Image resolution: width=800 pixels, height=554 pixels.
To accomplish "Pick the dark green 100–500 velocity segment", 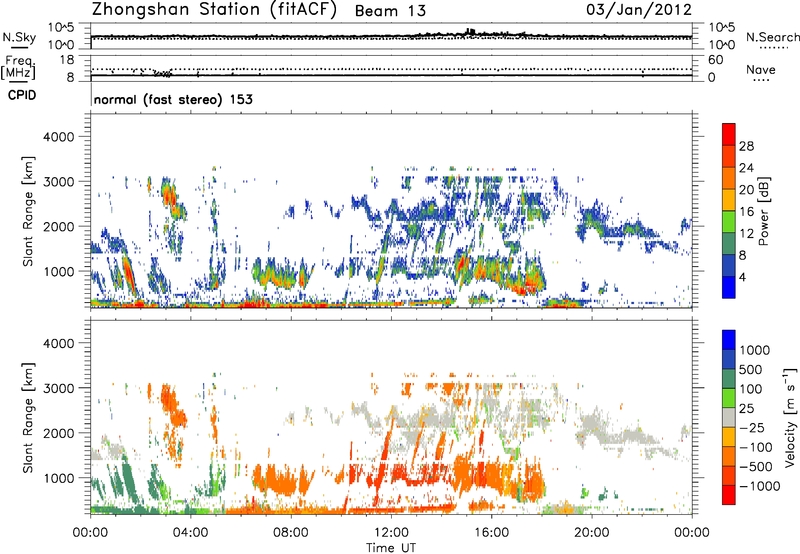I will pos(729,379).
